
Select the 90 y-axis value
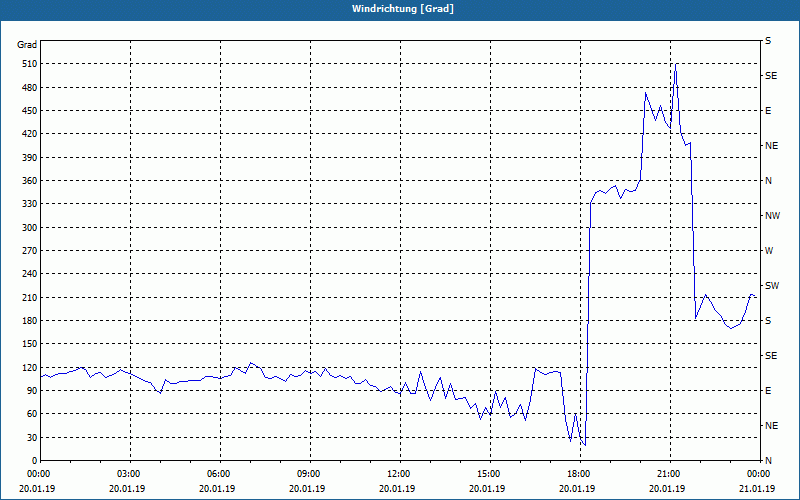click(x=31, y=391)
